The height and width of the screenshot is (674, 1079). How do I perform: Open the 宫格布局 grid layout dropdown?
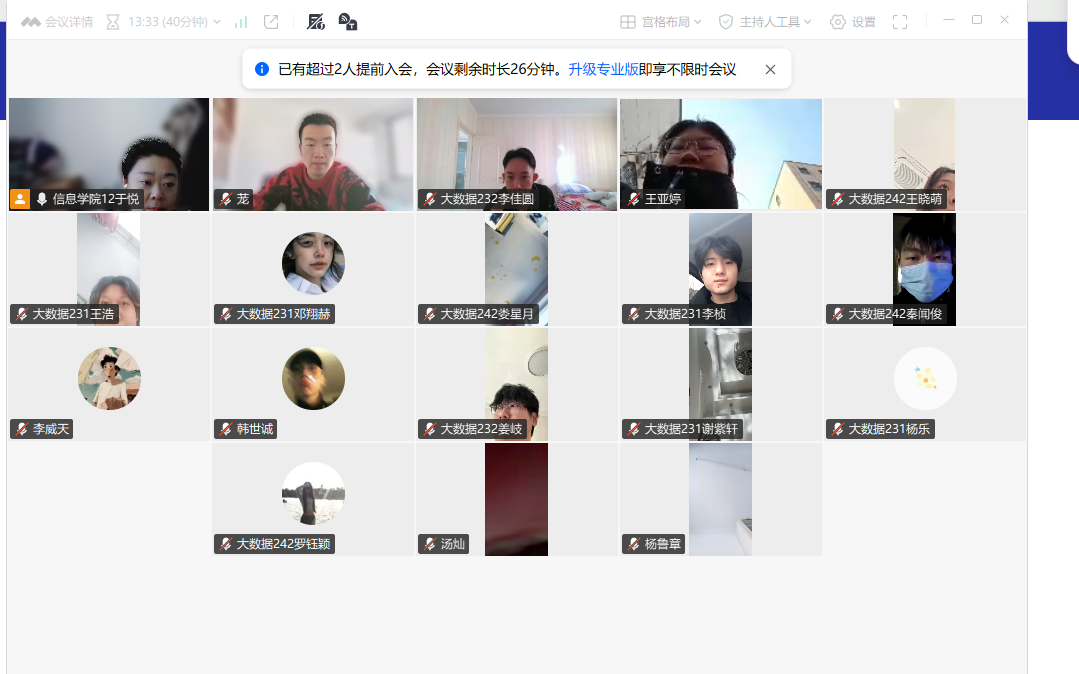660,22
